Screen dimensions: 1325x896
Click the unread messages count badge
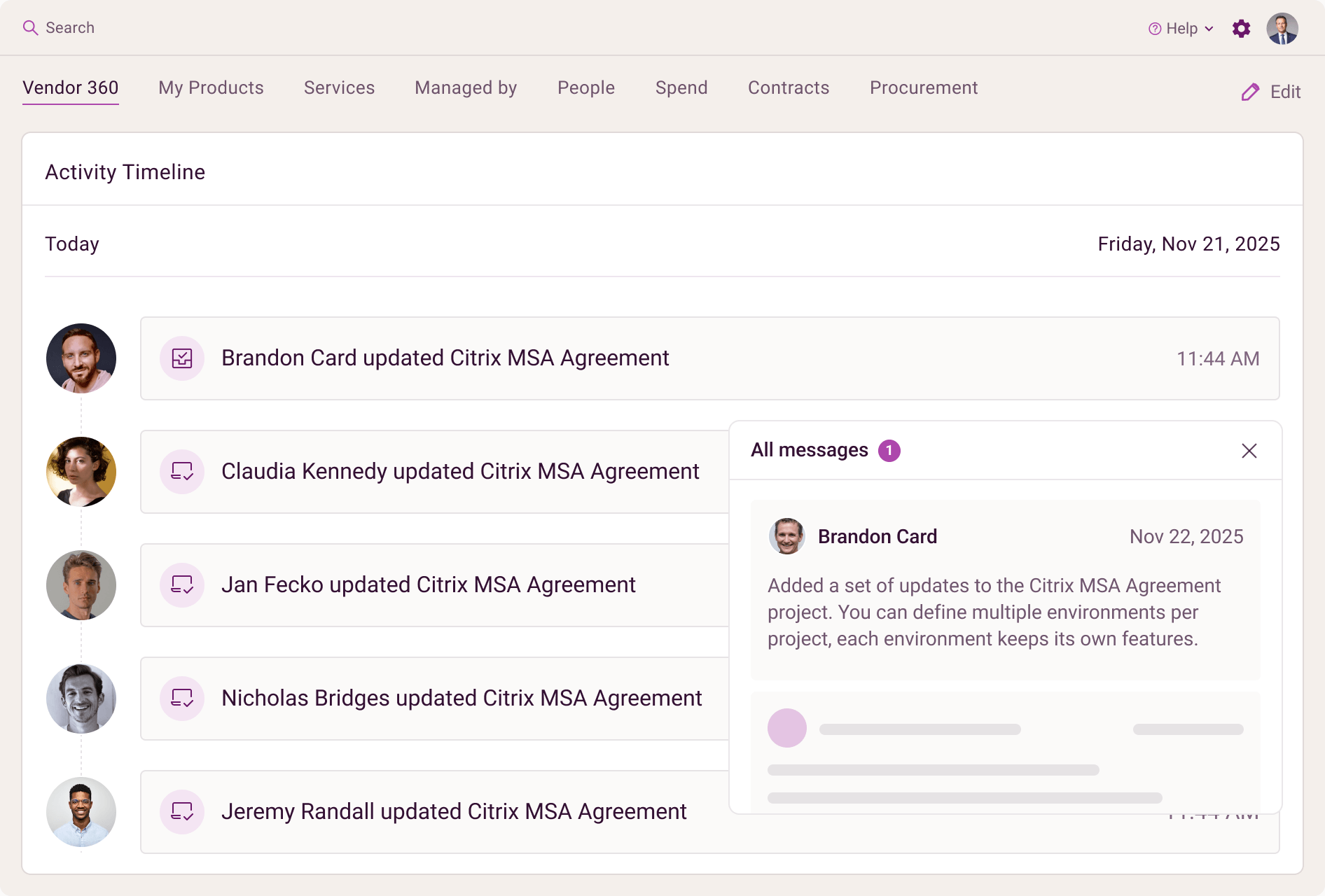pos(889,451)
